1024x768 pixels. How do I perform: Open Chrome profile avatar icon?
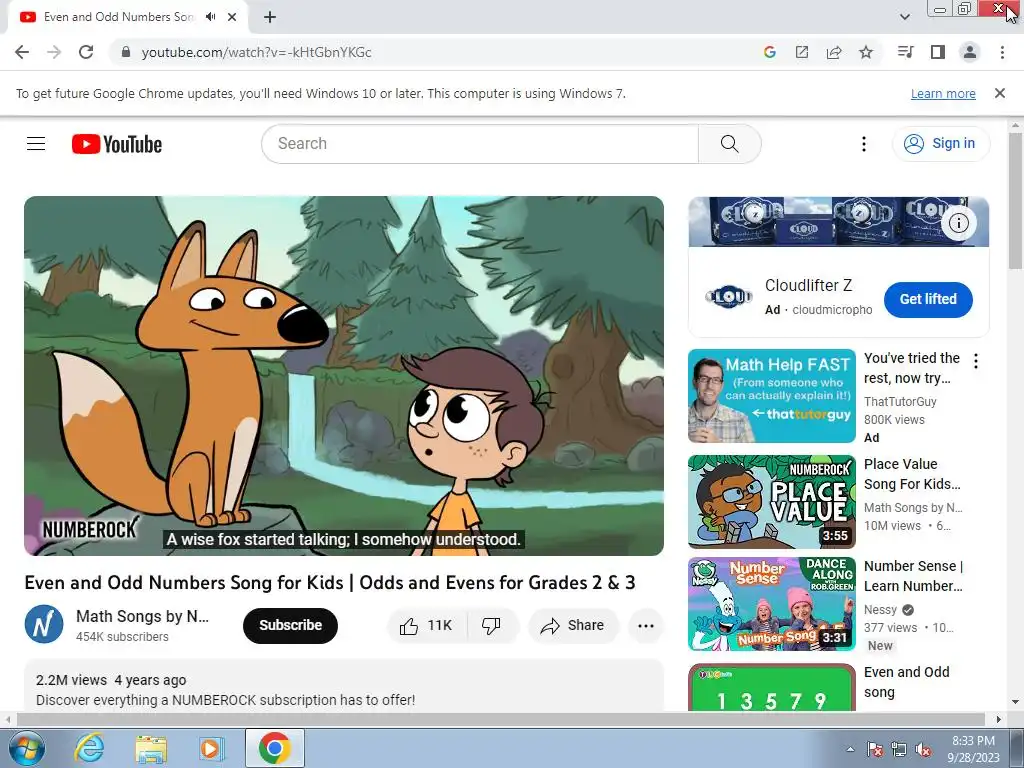[970, 52]
